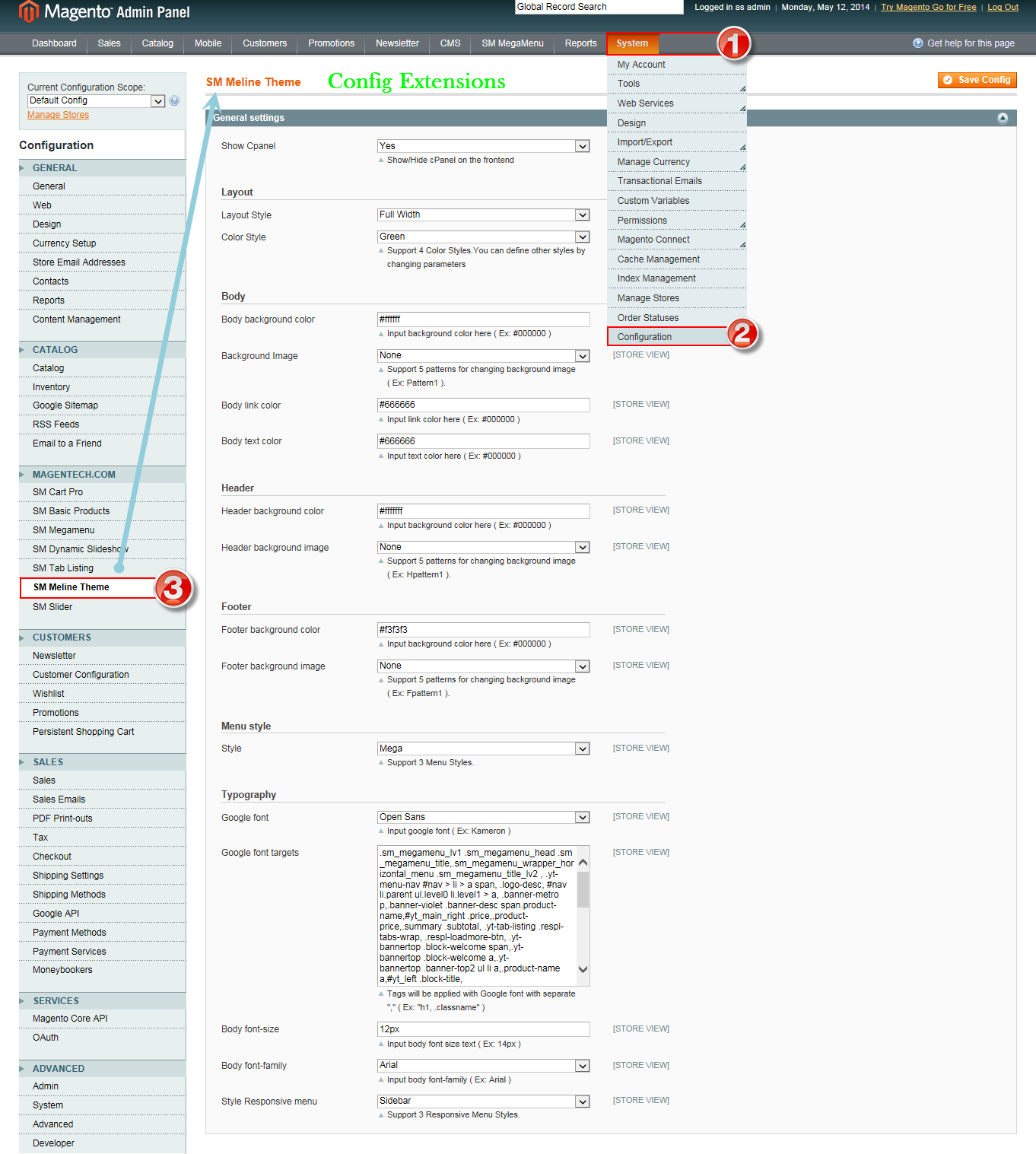Click the Global Record Search field
Image resolution: width=1036 pixels, height=1154 pixels.
[599, 7]
